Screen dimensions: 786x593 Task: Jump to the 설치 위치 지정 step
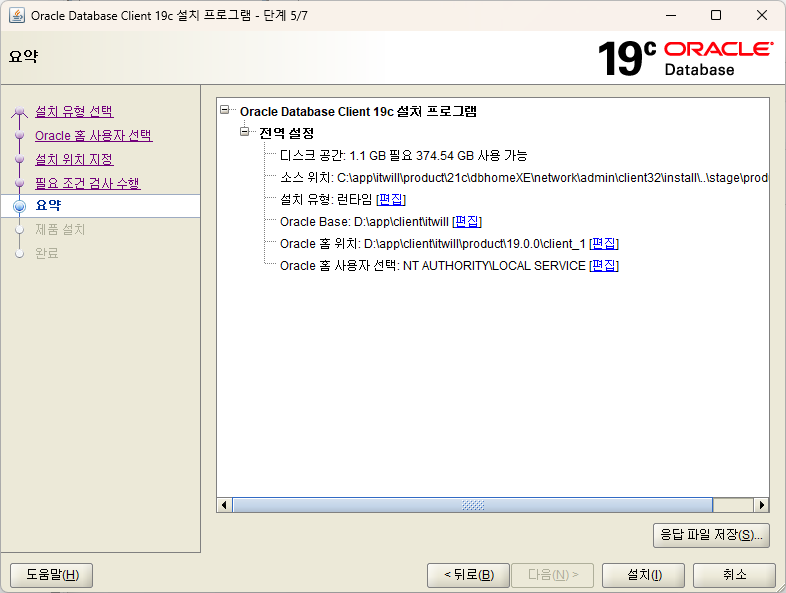click(74, 159)
